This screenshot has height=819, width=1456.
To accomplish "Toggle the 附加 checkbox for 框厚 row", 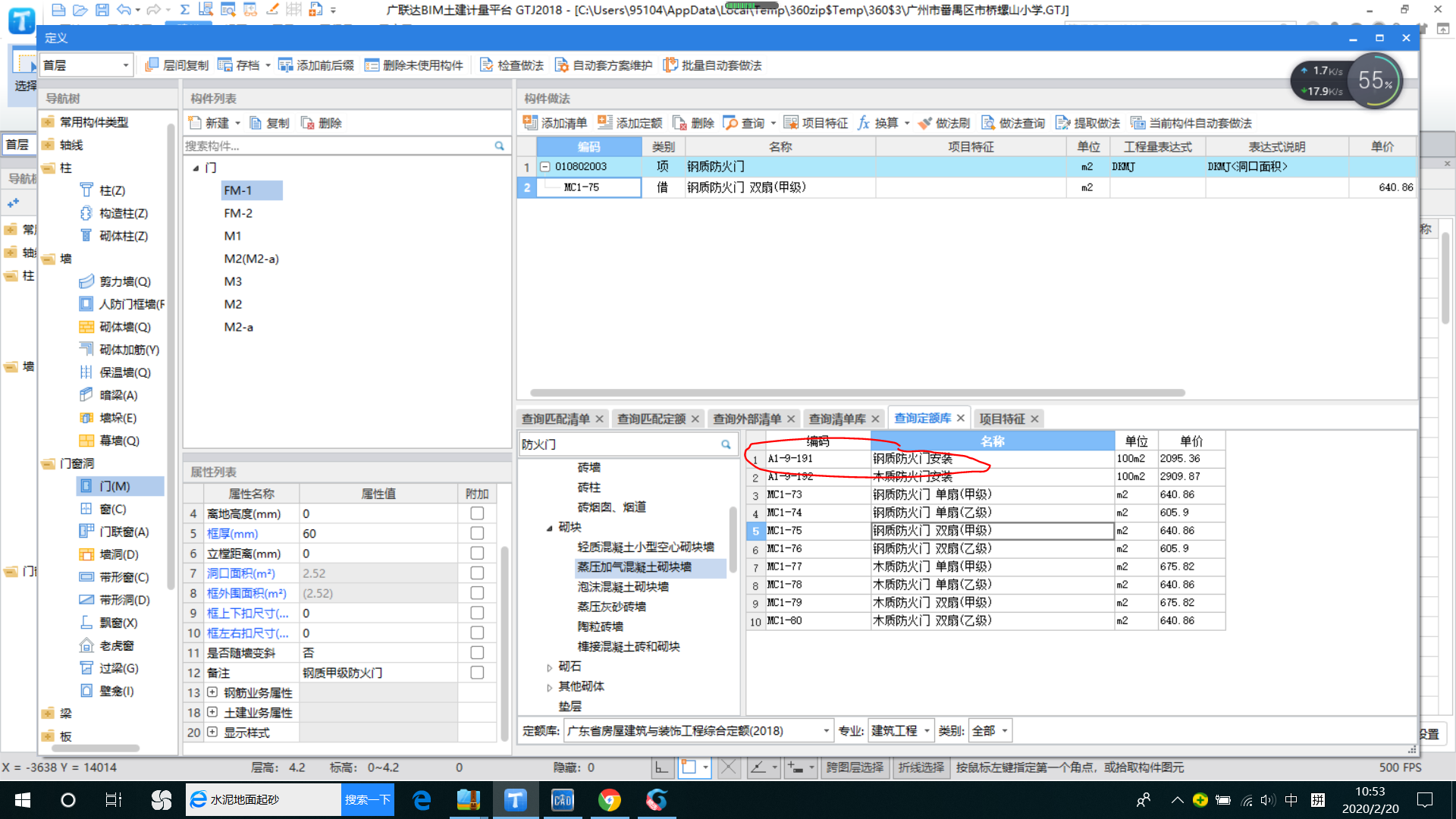I will [477, 533].
